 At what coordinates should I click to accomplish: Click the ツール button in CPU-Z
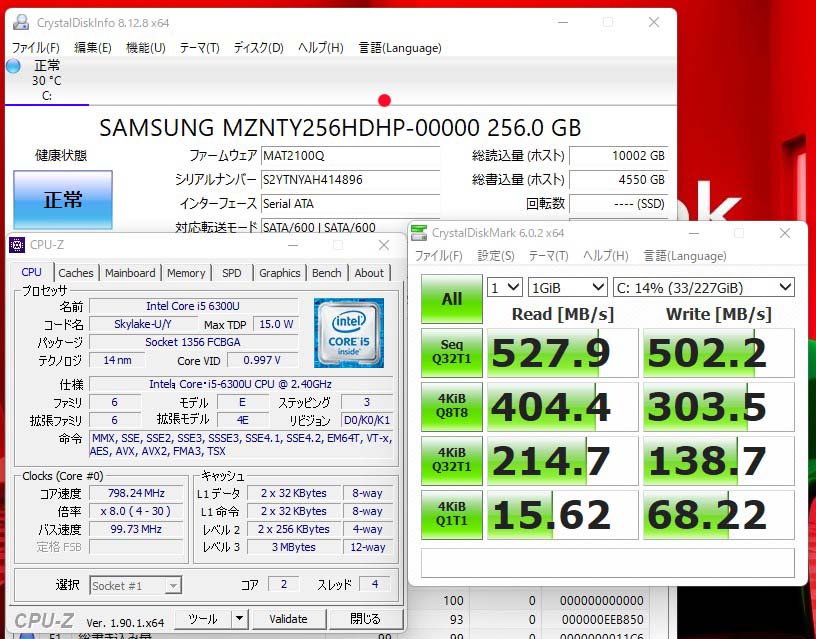pos(203,619)
